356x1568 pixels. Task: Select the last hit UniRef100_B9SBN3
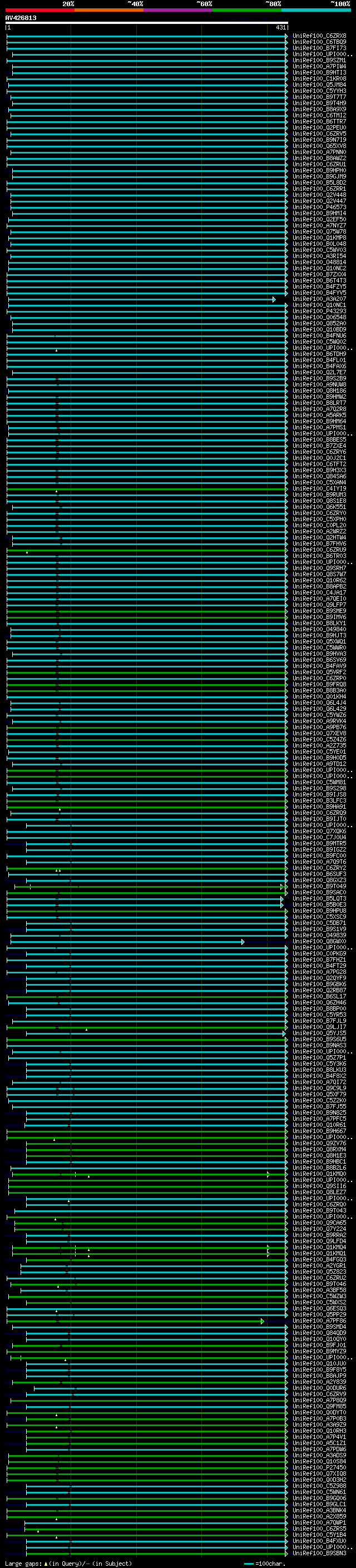[319, 1554]
